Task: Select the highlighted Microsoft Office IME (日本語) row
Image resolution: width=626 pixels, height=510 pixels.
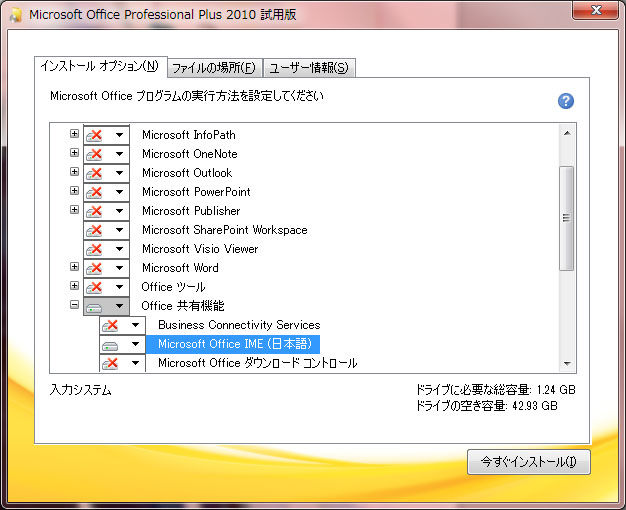Action: pyautogui.click(x=233, y=344)
